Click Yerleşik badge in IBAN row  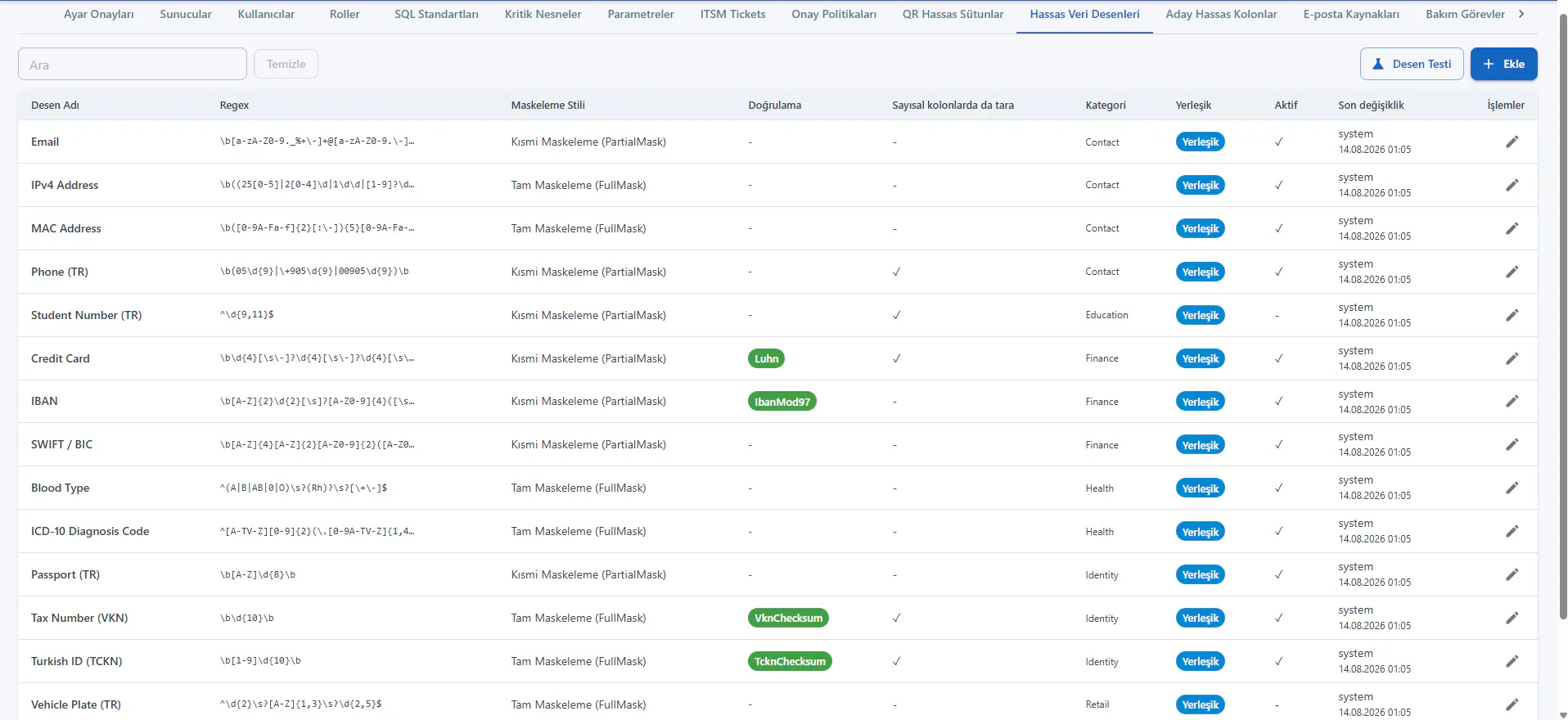[x=1200, y=402]
